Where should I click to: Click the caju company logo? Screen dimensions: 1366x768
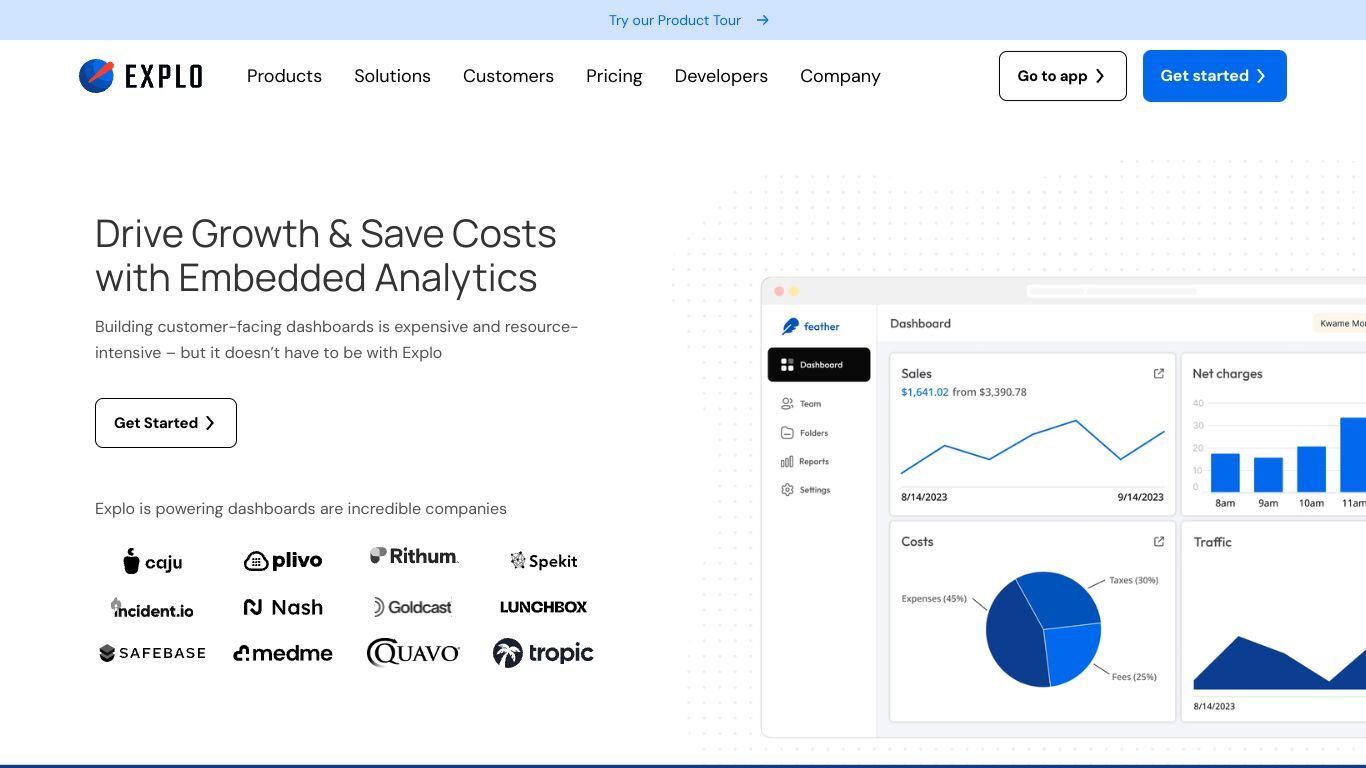[153, 561]
